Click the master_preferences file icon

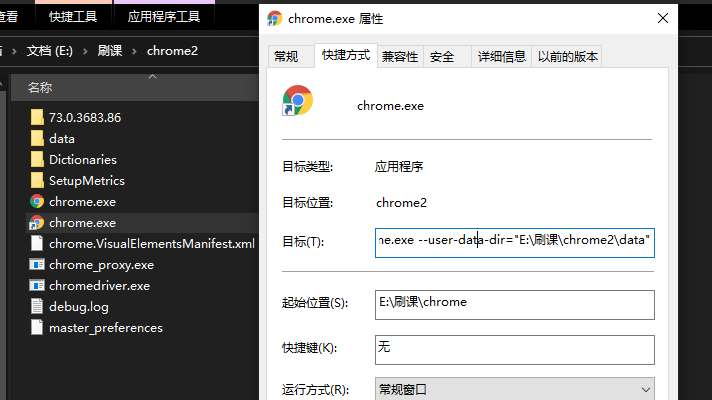point(37,327)
